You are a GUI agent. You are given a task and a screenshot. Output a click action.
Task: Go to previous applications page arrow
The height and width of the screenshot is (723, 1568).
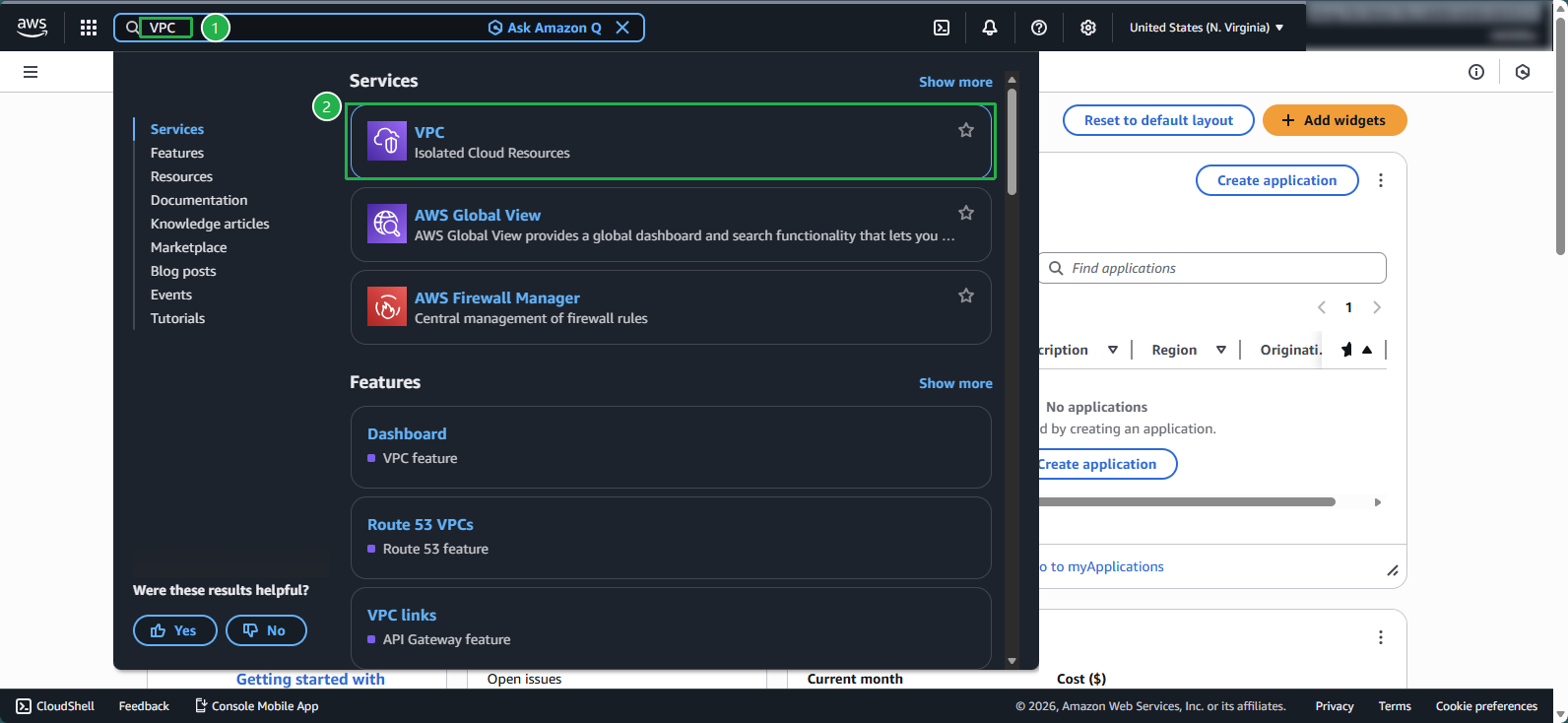(x=1322, y=307)
